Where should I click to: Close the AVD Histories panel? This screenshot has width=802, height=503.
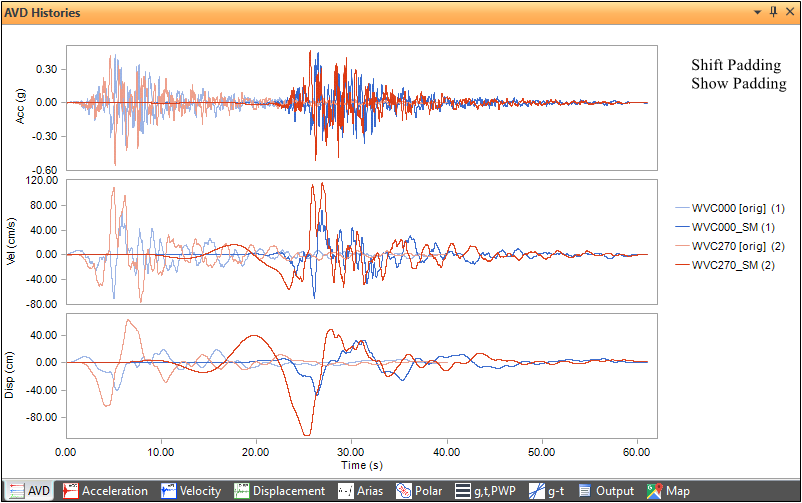tap(789, 13)
